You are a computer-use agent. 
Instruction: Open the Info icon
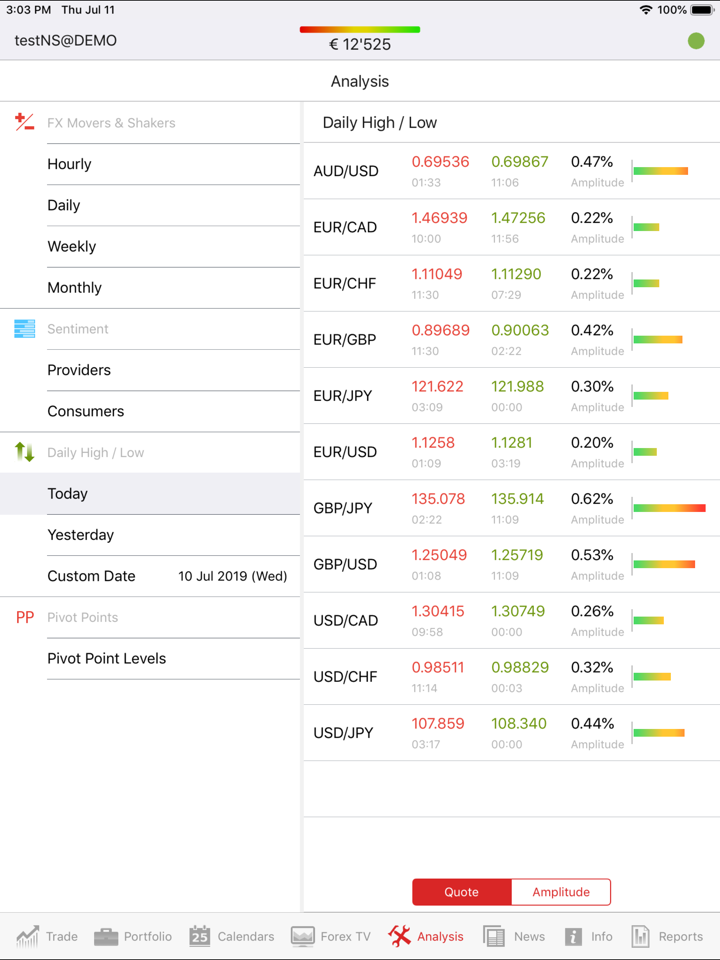tap(573, 936)
